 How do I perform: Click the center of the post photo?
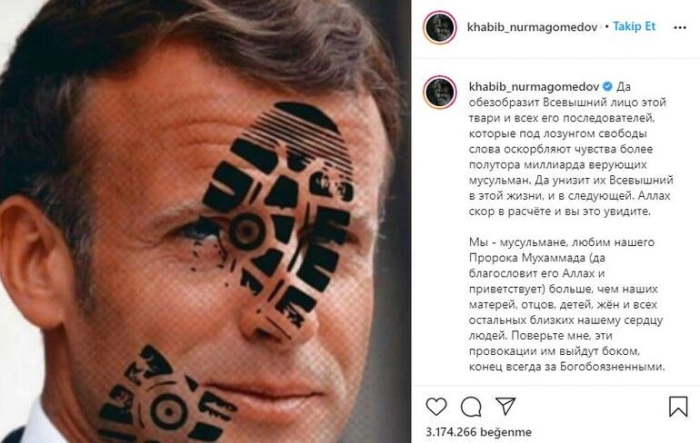point(205,222)
